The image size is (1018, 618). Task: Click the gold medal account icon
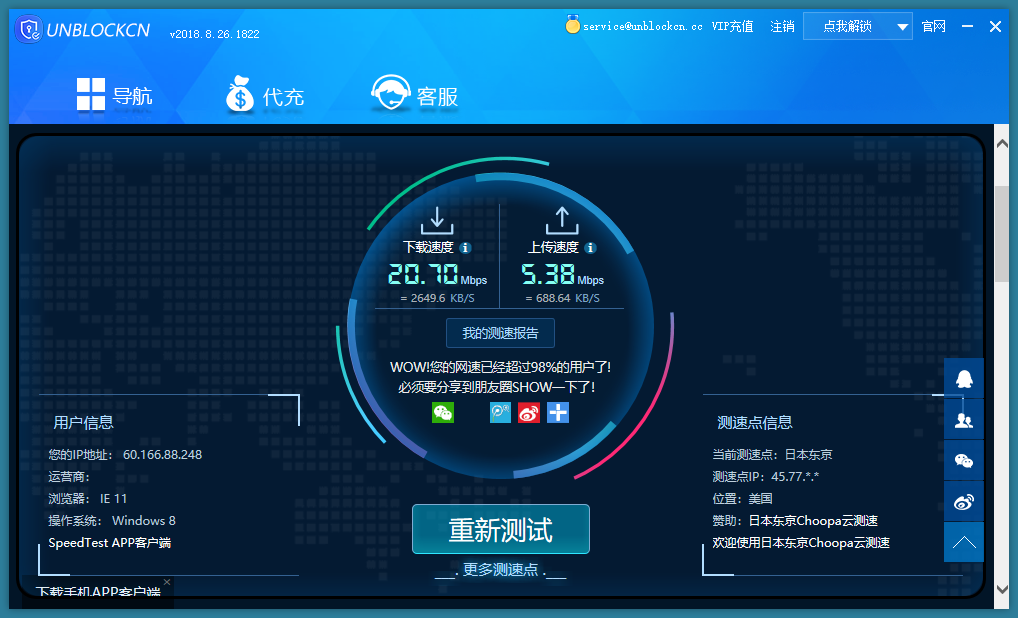(x=572, y=25)
